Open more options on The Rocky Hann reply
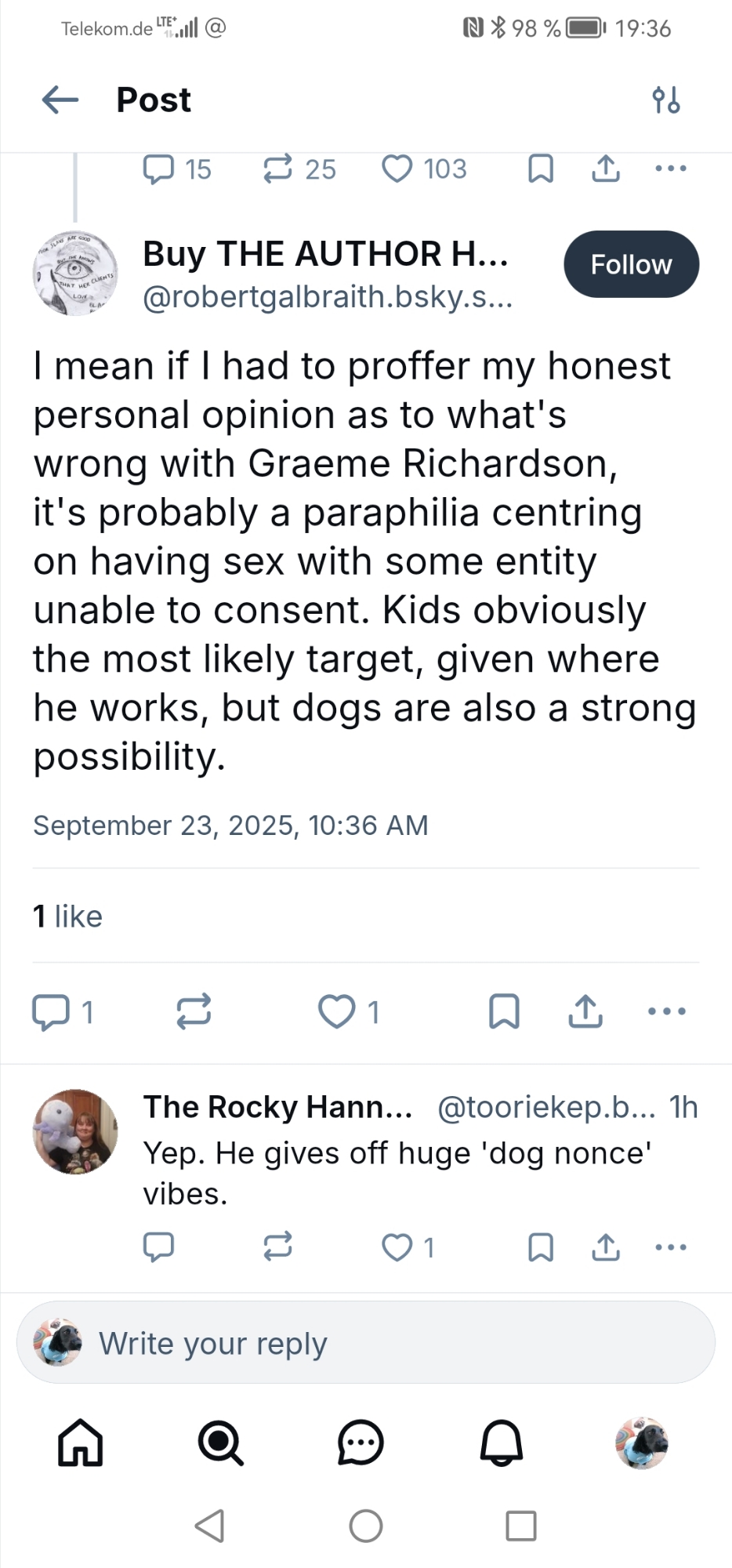The width and height of the screenshot is (732, 1568). (671, 1247)
